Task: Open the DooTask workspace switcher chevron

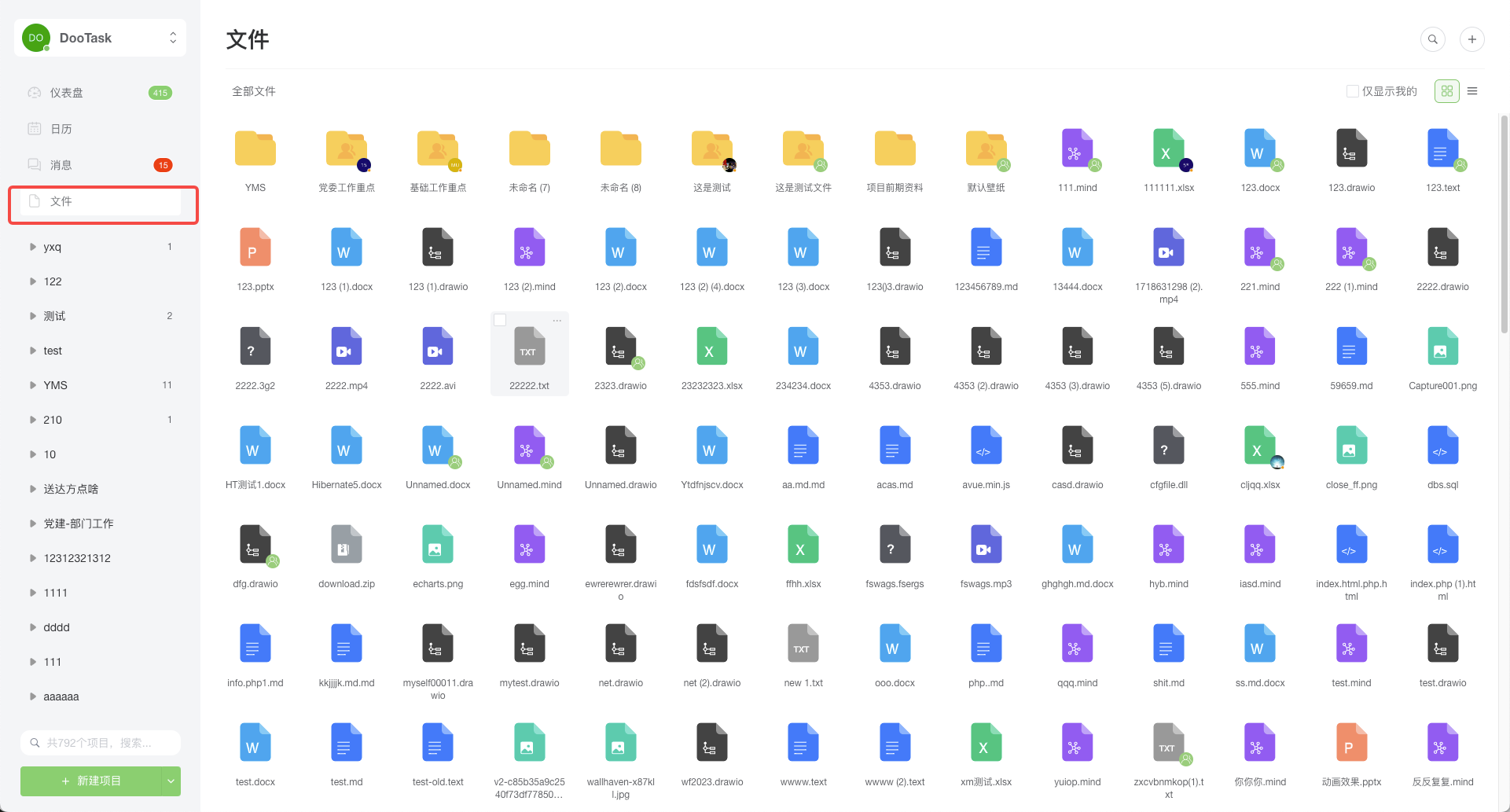Action: 172,37
